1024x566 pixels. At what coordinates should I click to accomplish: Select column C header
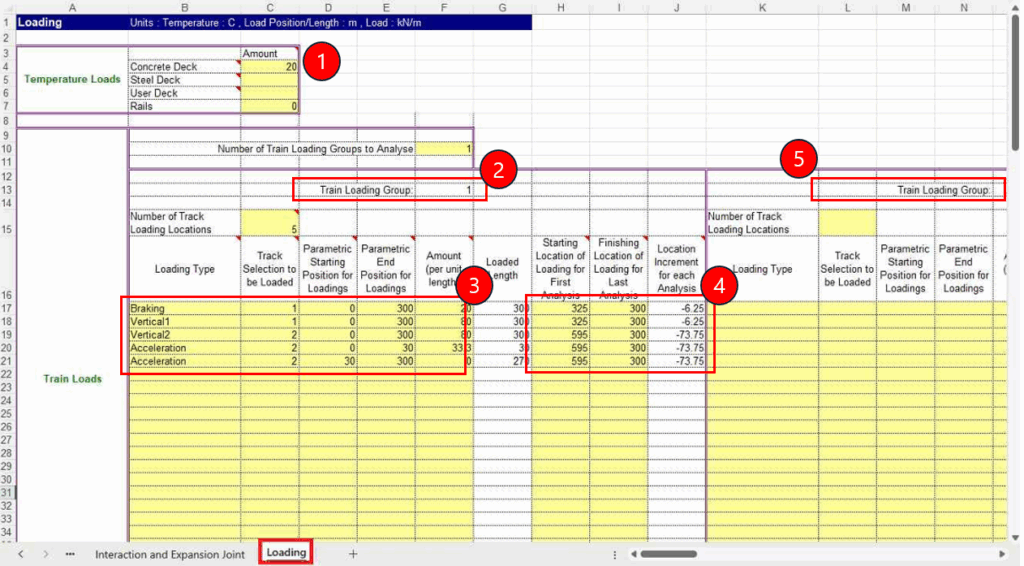click(x=269, y=8)
